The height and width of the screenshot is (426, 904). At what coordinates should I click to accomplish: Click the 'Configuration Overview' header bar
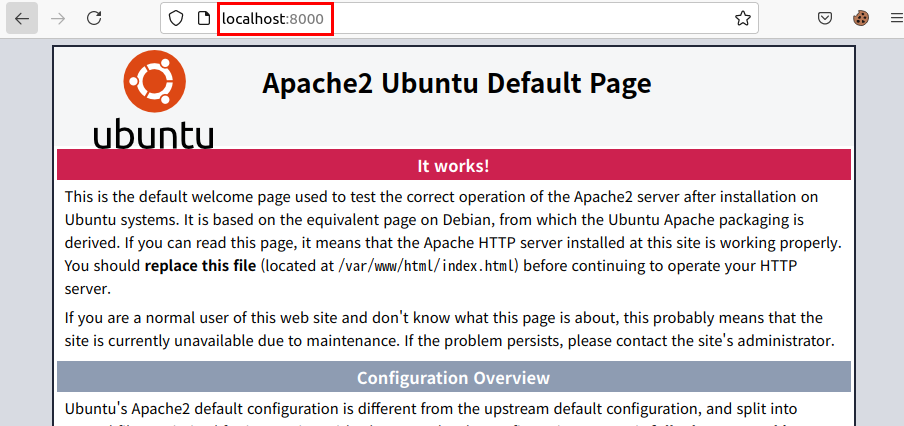[x=454, y=378]
